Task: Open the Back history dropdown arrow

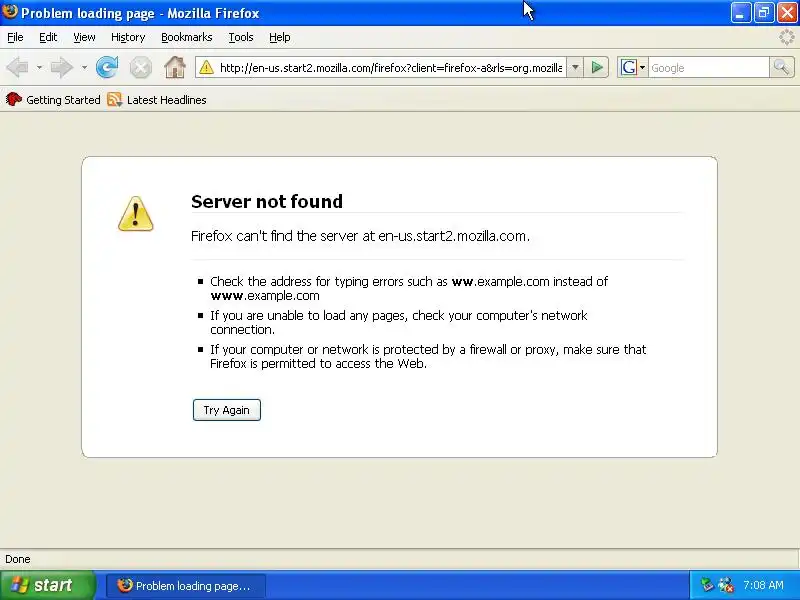Action: click(39, 67)
